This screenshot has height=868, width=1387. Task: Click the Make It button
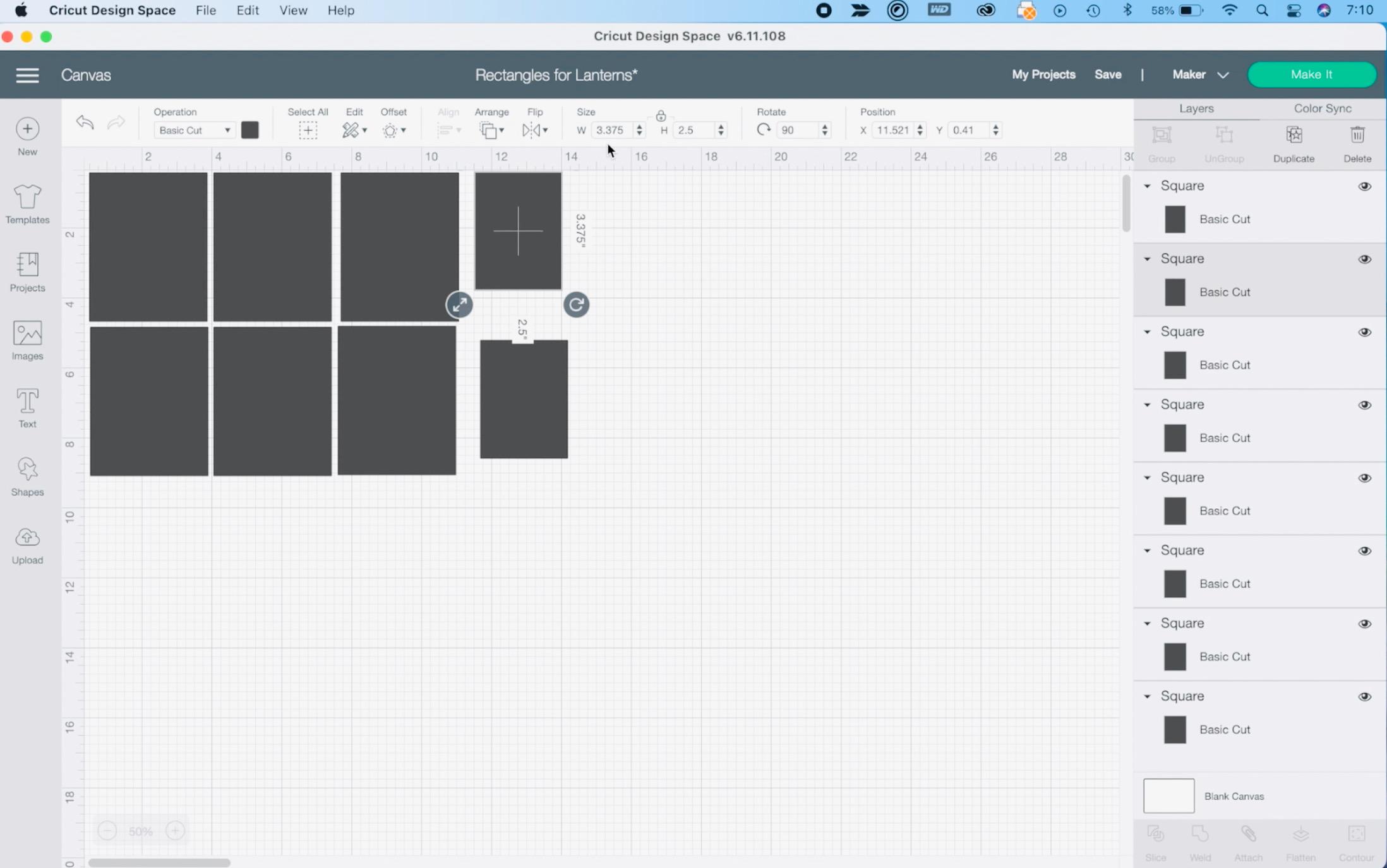pos(1311,74)
